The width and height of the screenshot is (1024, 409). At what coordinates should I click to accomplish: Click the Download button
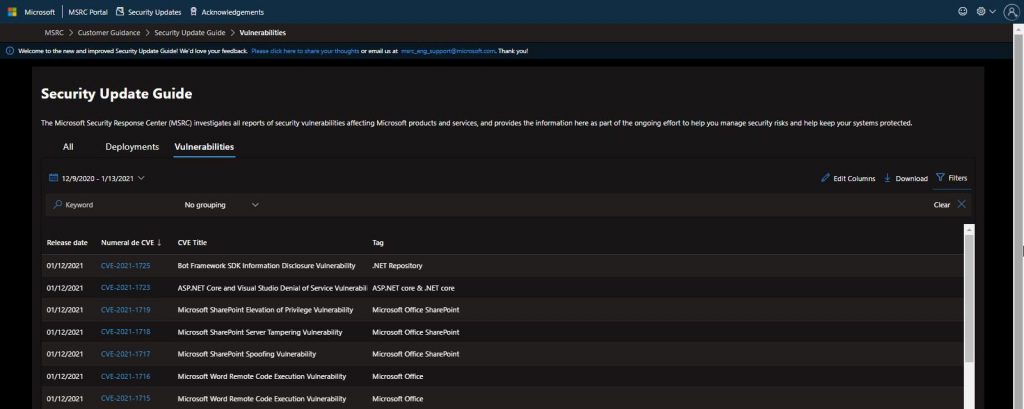coord(906,178)
